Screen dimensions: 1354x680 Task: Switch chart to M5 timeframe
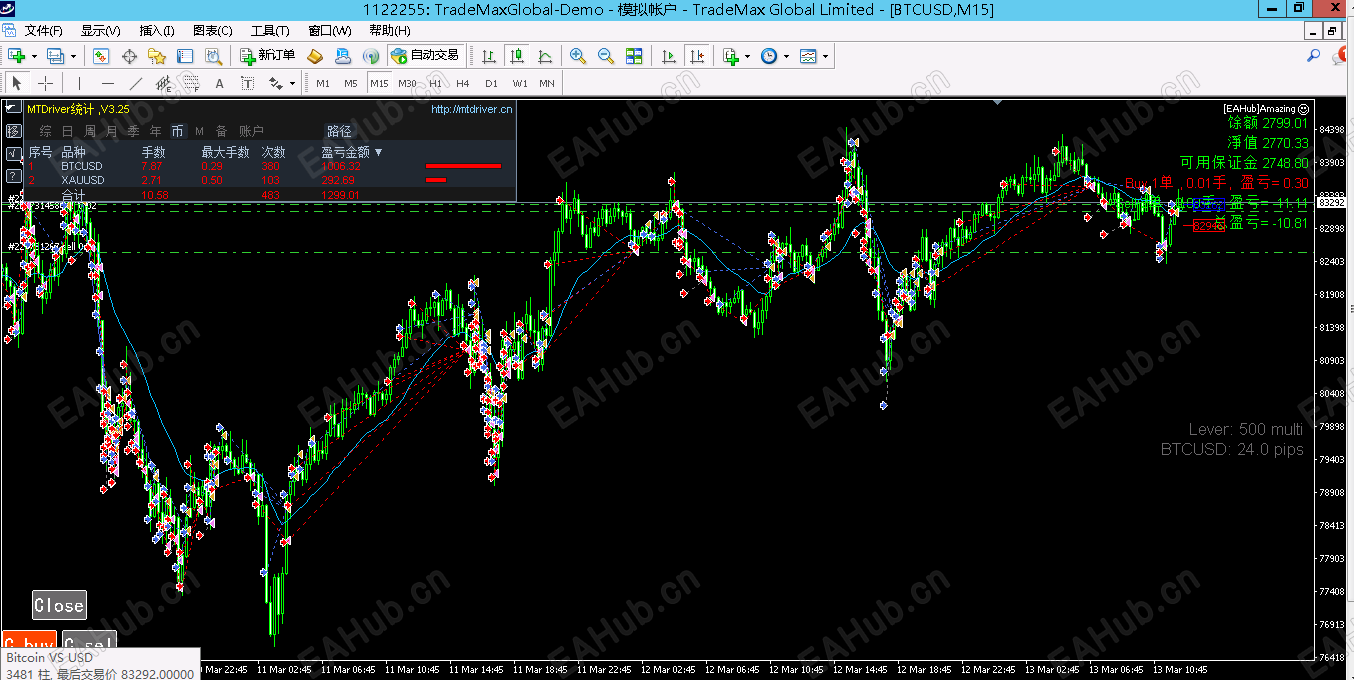pyautogui.click(x=351, y=83)
